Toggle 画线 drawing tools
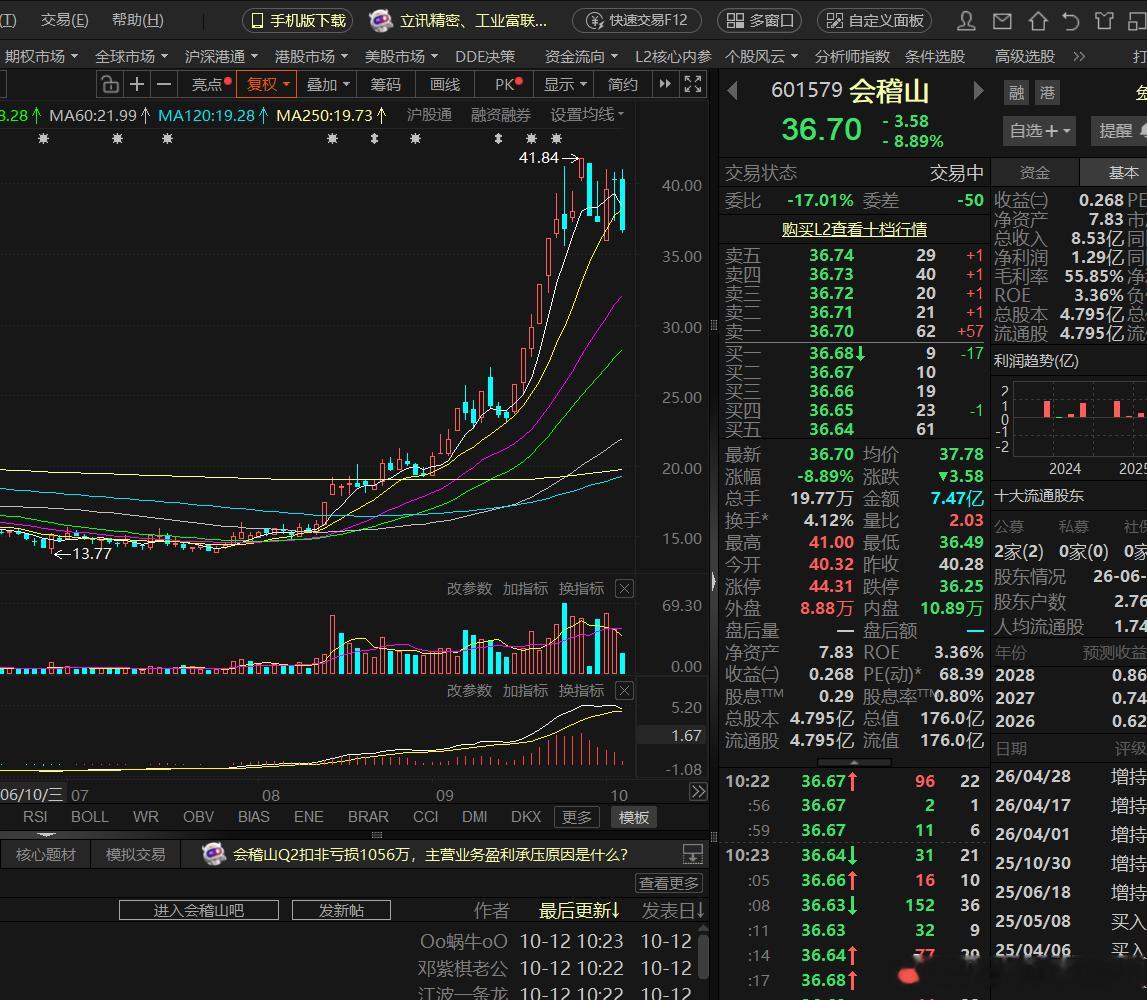The image size is (1147, 1000). (x=445, y=85)
